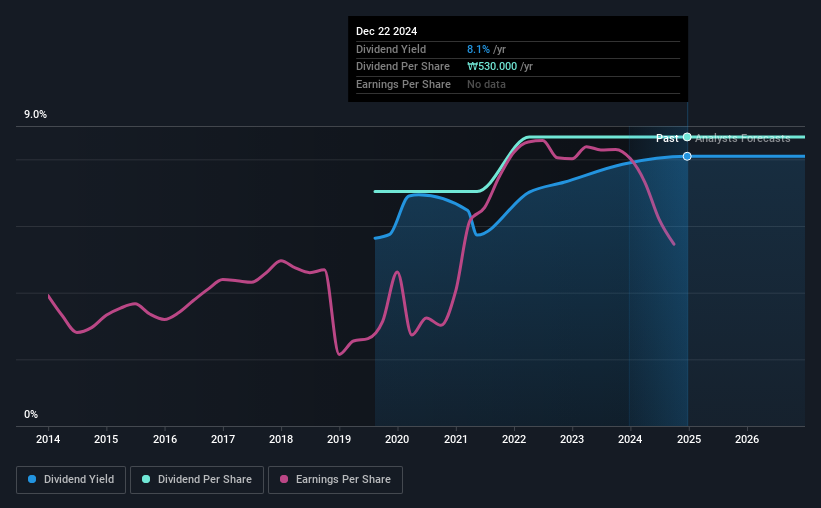
Task: Toggle the Dividend Per Share legend button
Action: (x=197, y=480)
